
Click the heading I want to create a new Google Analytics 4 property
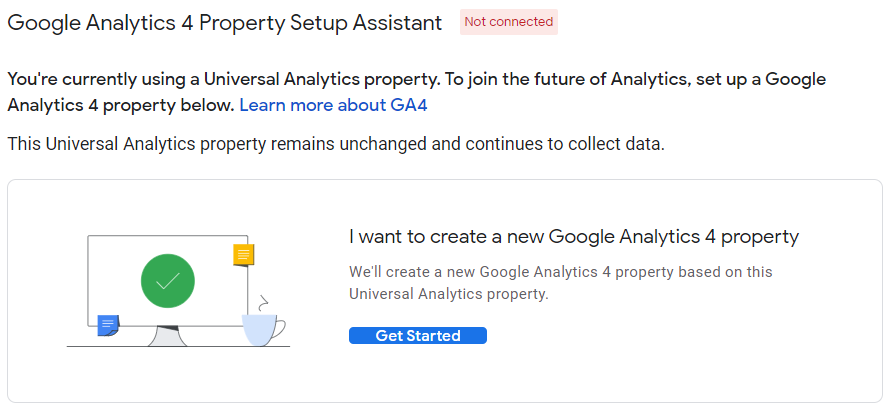(574, 236)
